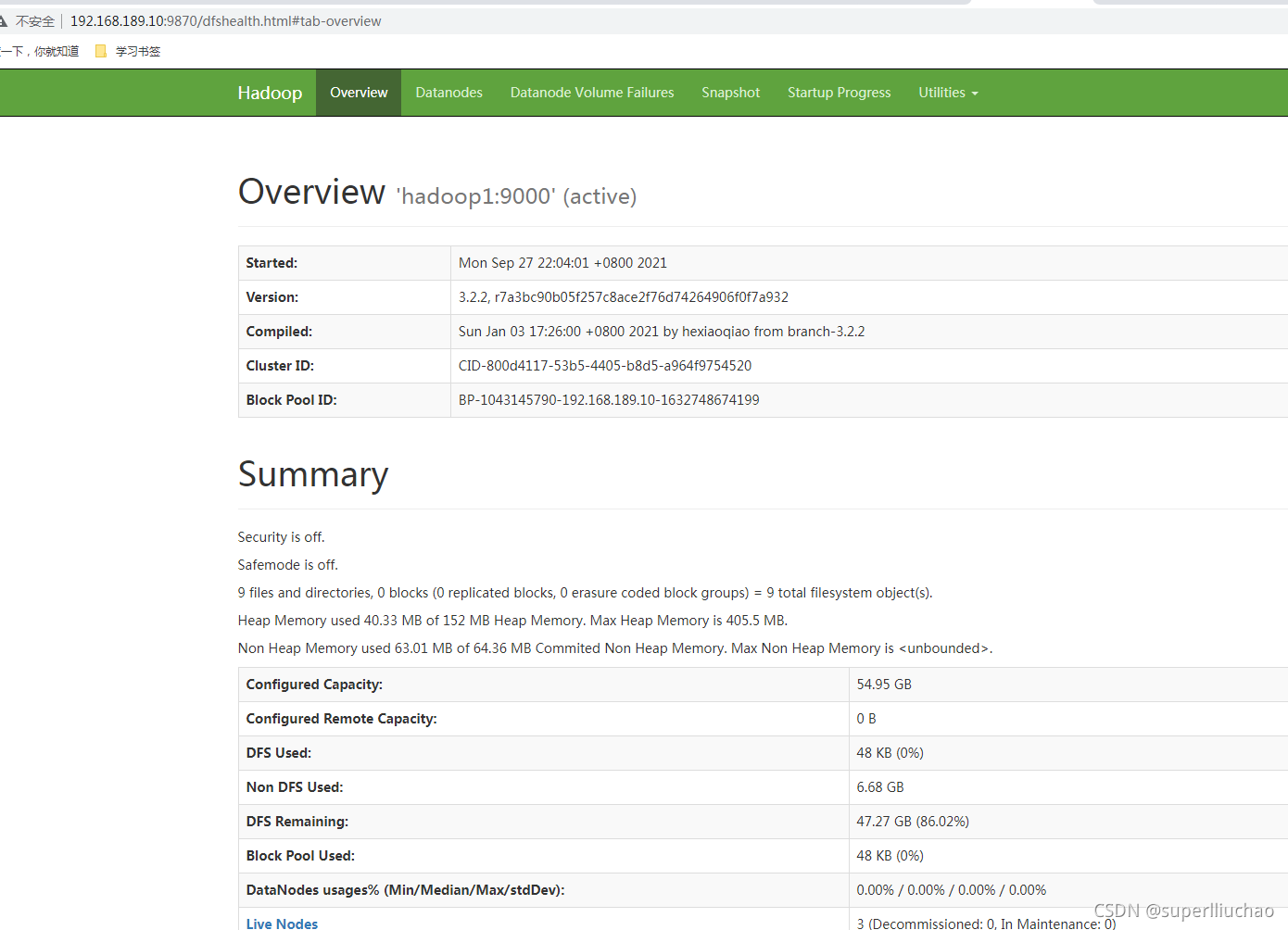Screen dimensions: 1288x930
Task: Click the 'Cluster ID:' row label
Action: pos(280,366)
